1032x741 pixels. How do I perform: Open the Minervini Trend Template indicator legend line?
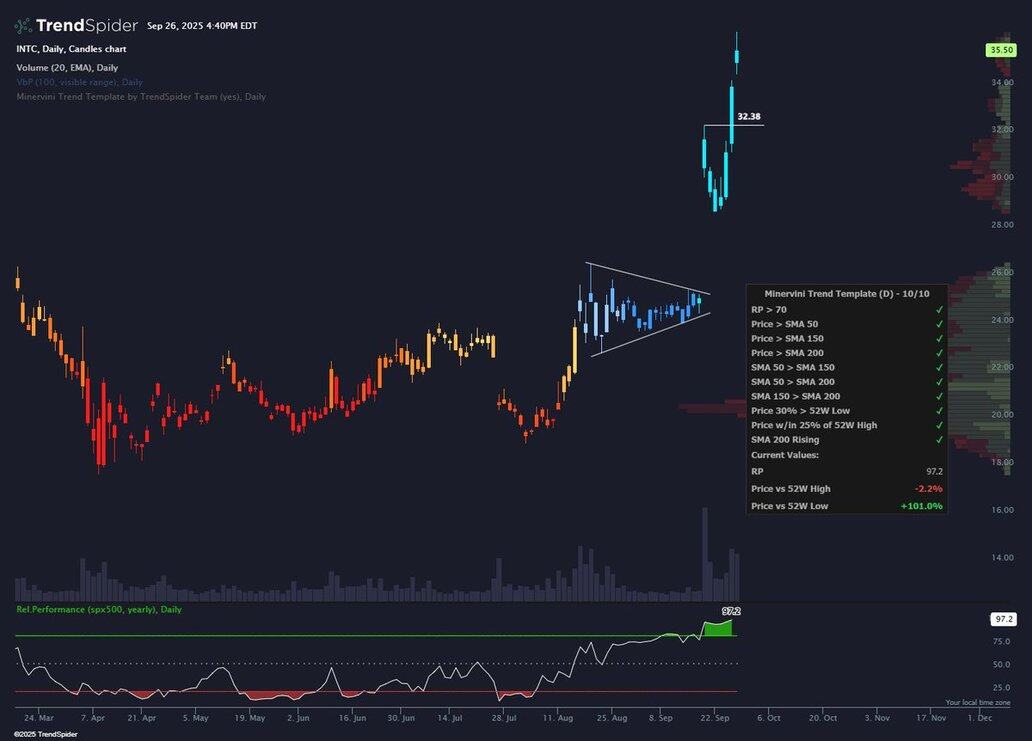coord(141,97)
